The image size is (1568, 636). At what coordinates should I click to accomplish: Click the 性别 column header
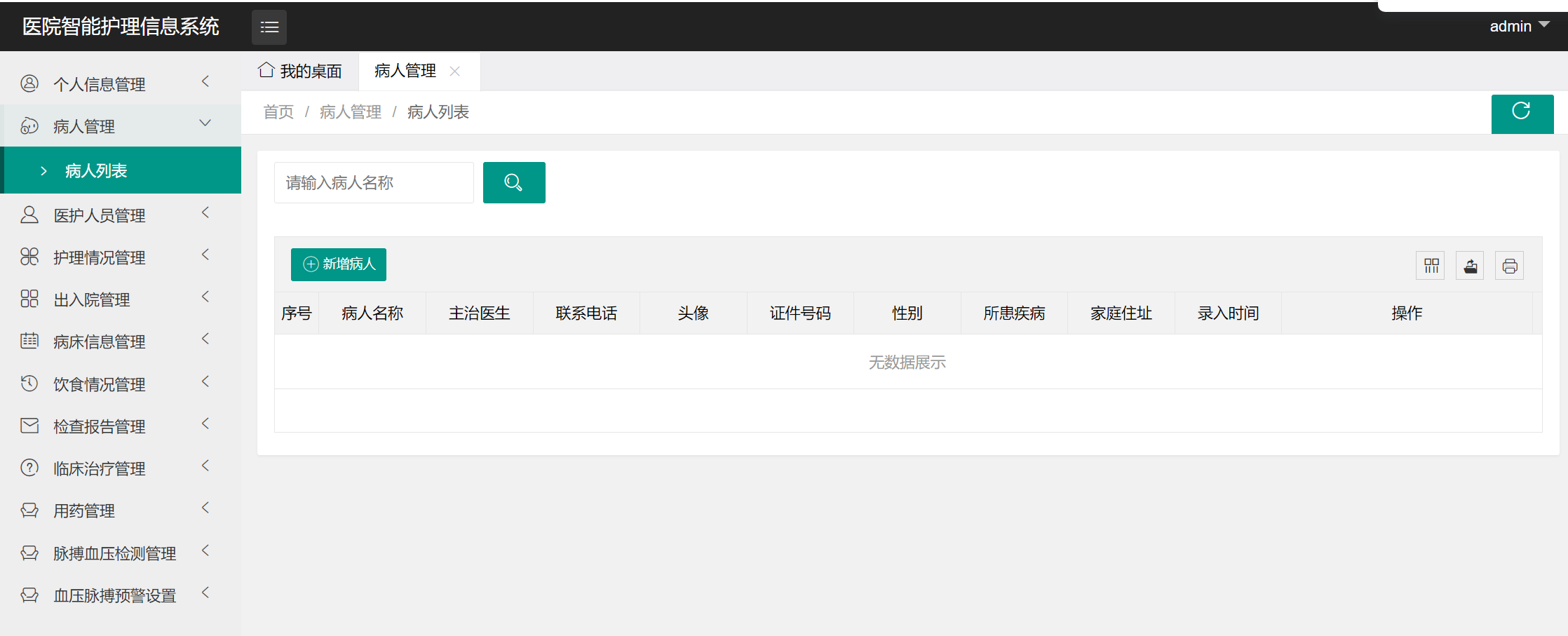point(907,313)
